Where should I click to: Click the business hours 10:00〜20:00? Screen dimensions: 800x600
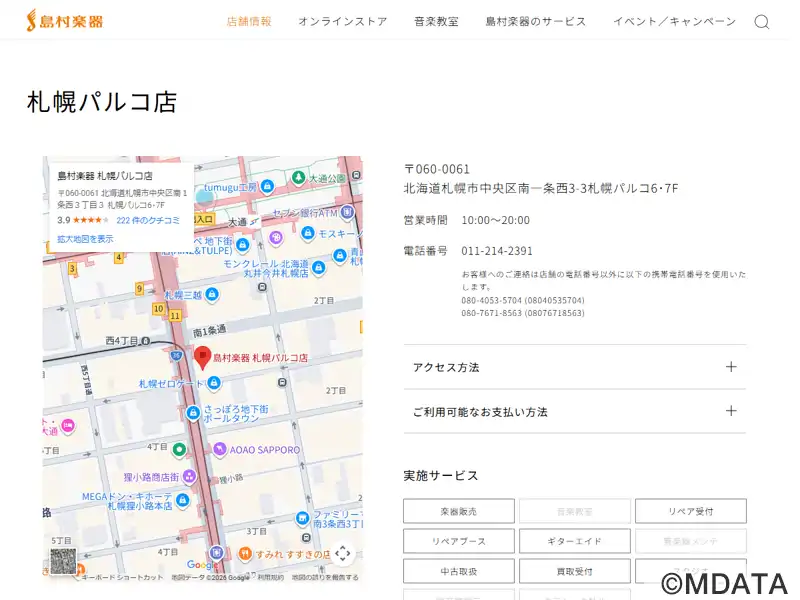(495, 220)
